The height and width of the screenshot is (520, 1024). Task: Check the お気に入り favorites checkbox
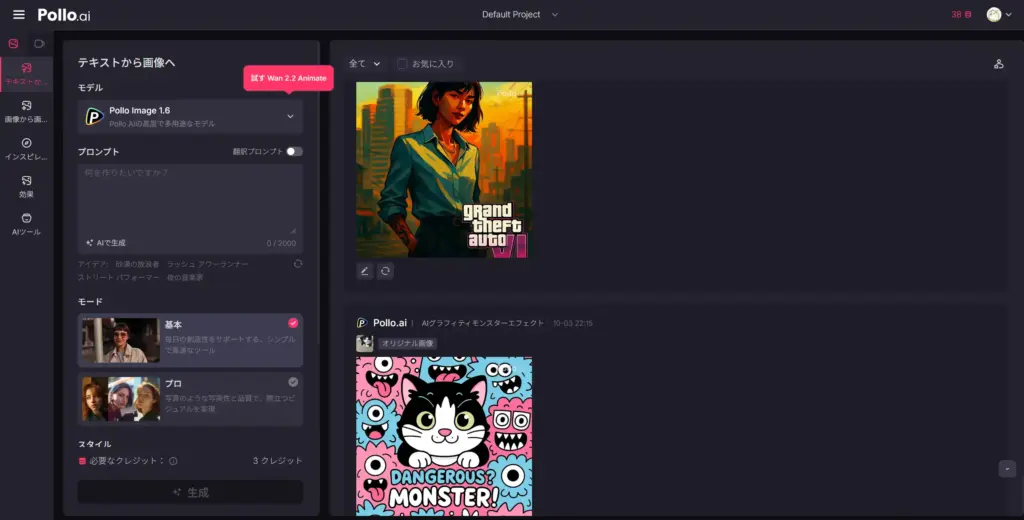(402, 64)
